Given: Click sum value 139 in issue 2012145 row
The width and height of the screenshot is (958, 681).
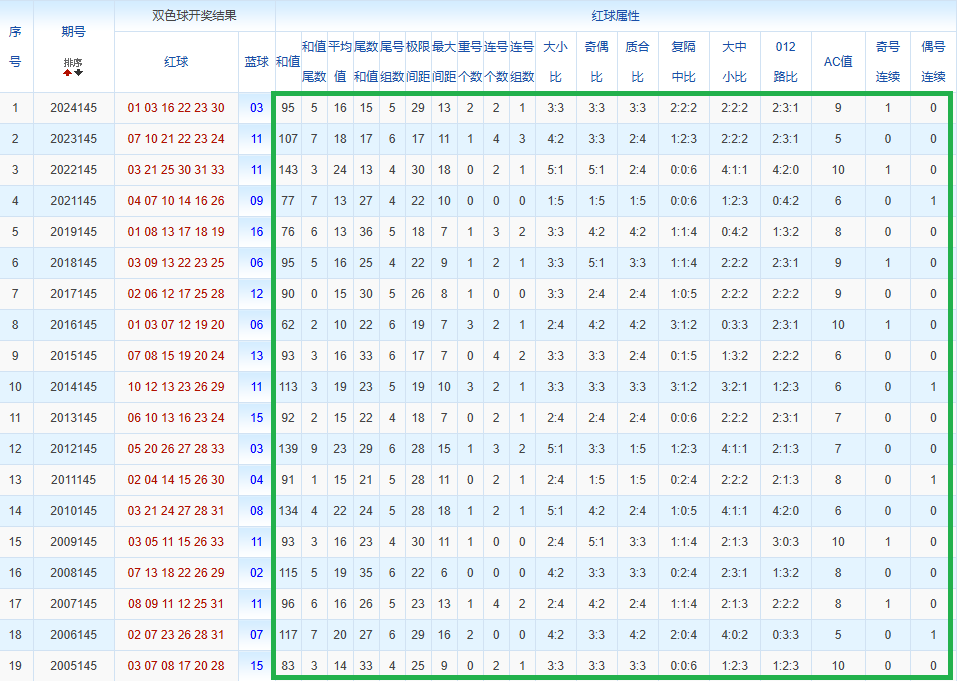Looking at the screenshot, I should click(x=288, y=449).
